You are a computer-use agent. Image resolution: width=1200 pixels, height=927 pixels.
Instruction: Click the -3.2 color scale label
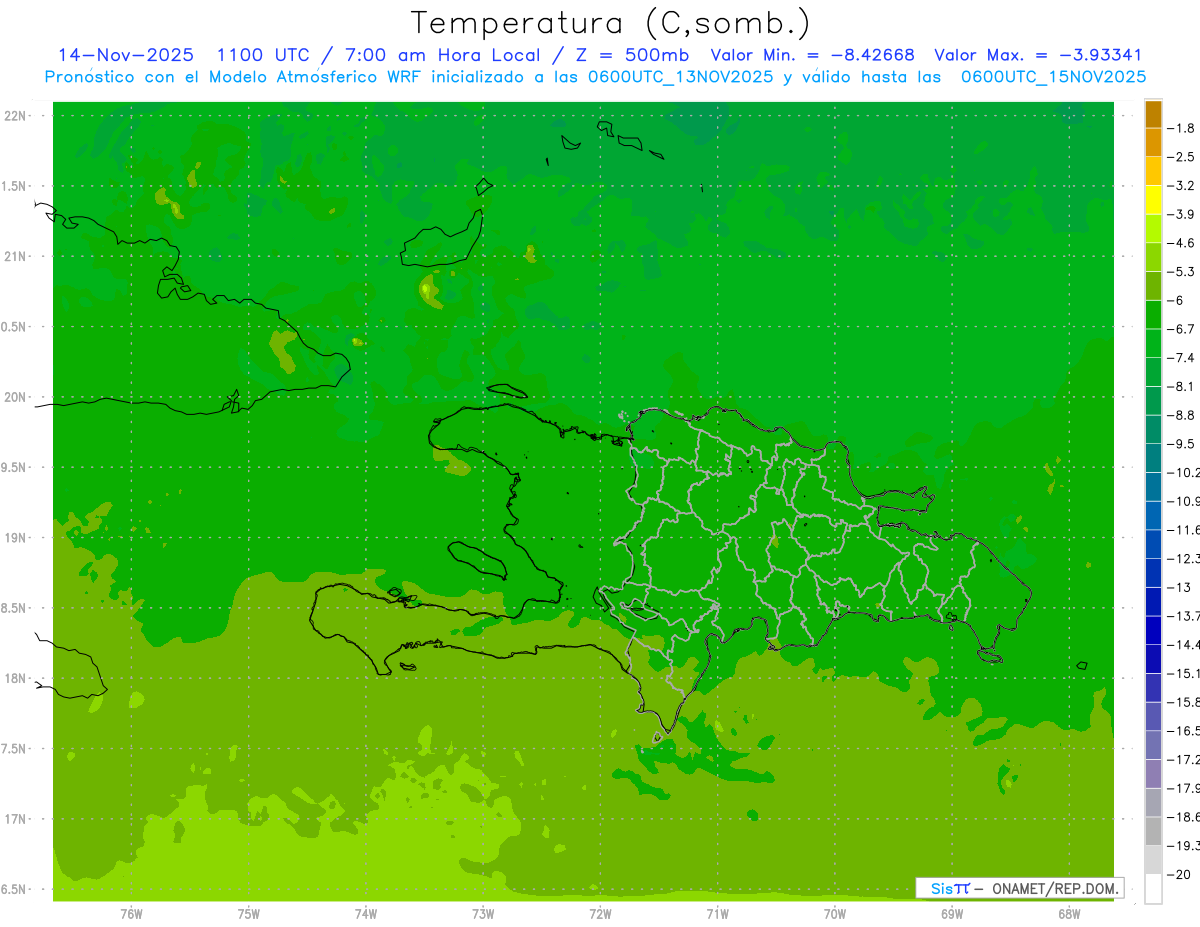(x=1183, y=186)
